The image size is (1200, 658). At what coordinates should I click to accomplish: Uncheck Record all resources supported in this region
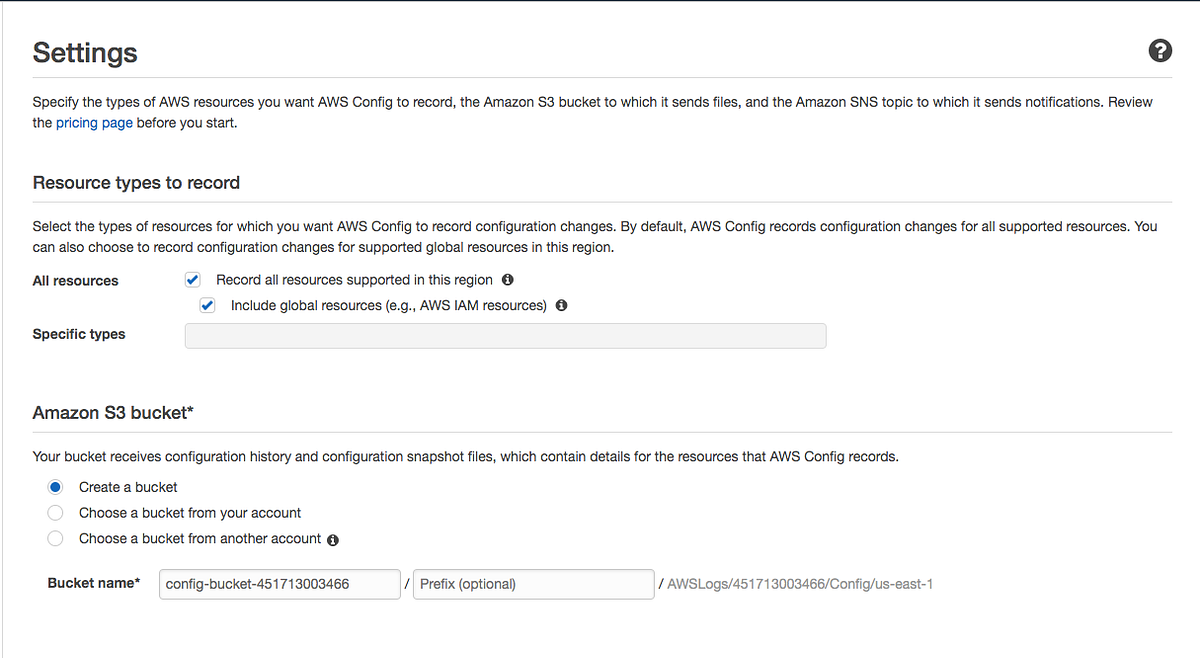192,279
